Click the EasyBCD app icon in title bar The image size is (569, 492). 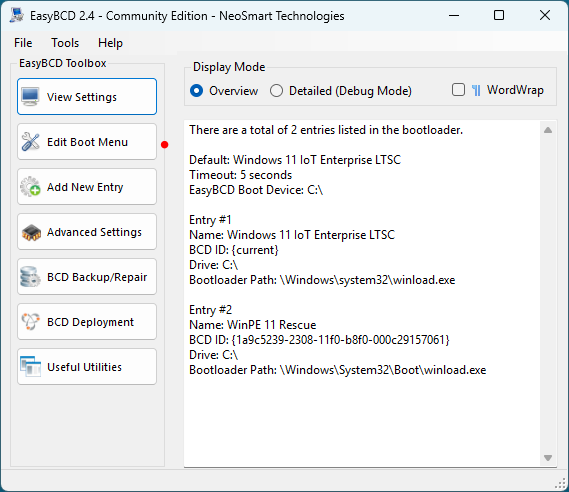pyautogui.click(x=17, y=15)
